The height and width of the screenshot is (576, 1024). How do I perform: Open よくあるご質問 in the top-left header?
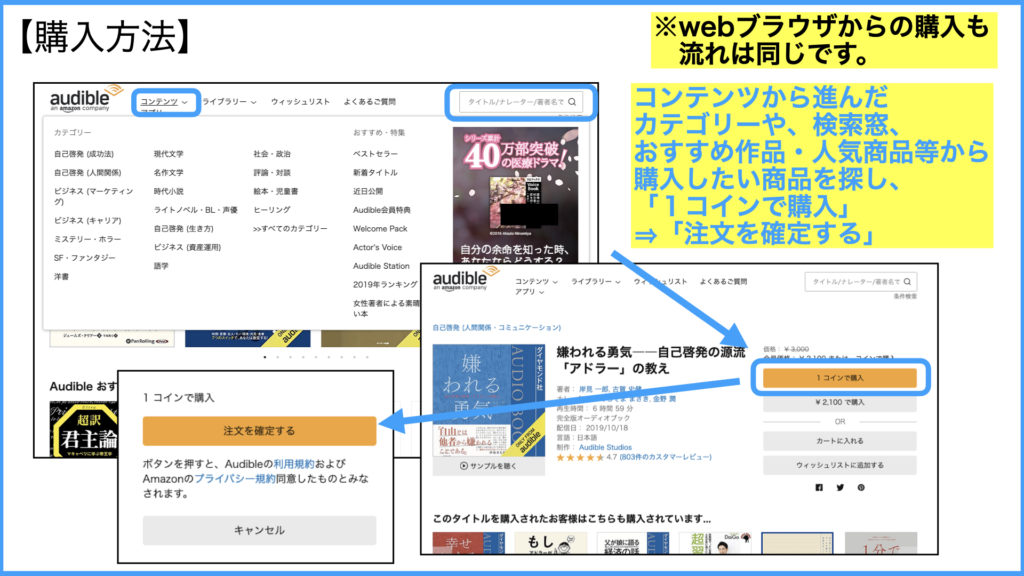[x=370, y=102]
